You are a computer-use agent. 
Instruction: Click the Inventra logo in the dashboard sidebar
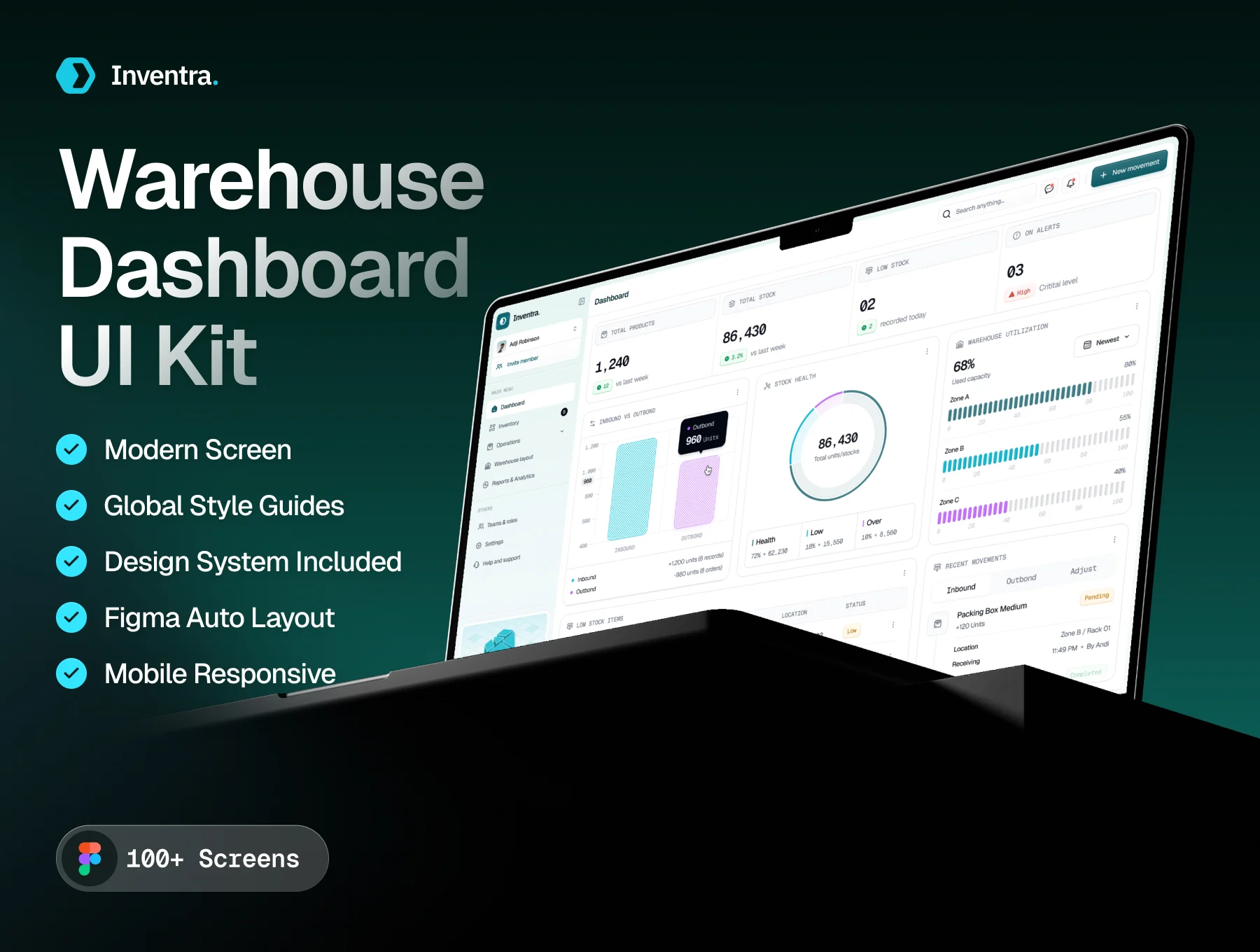pos(503,321)
